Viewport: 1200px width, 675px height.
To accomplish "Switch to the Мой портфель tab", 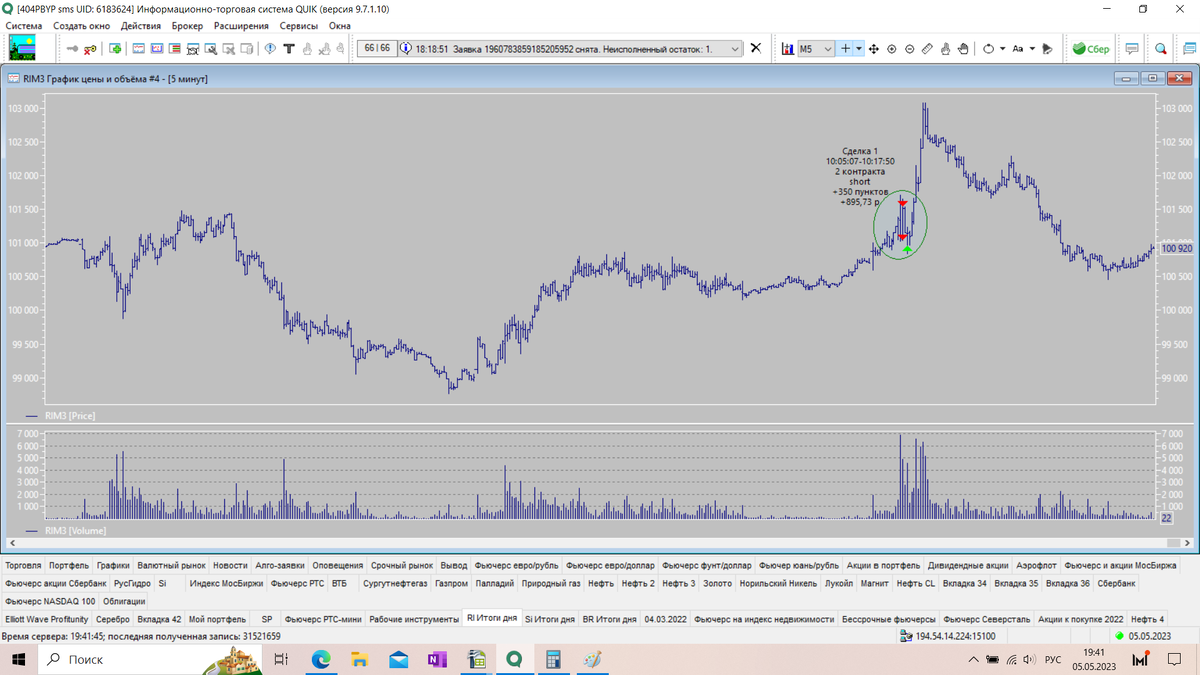I will click(217, 619).
